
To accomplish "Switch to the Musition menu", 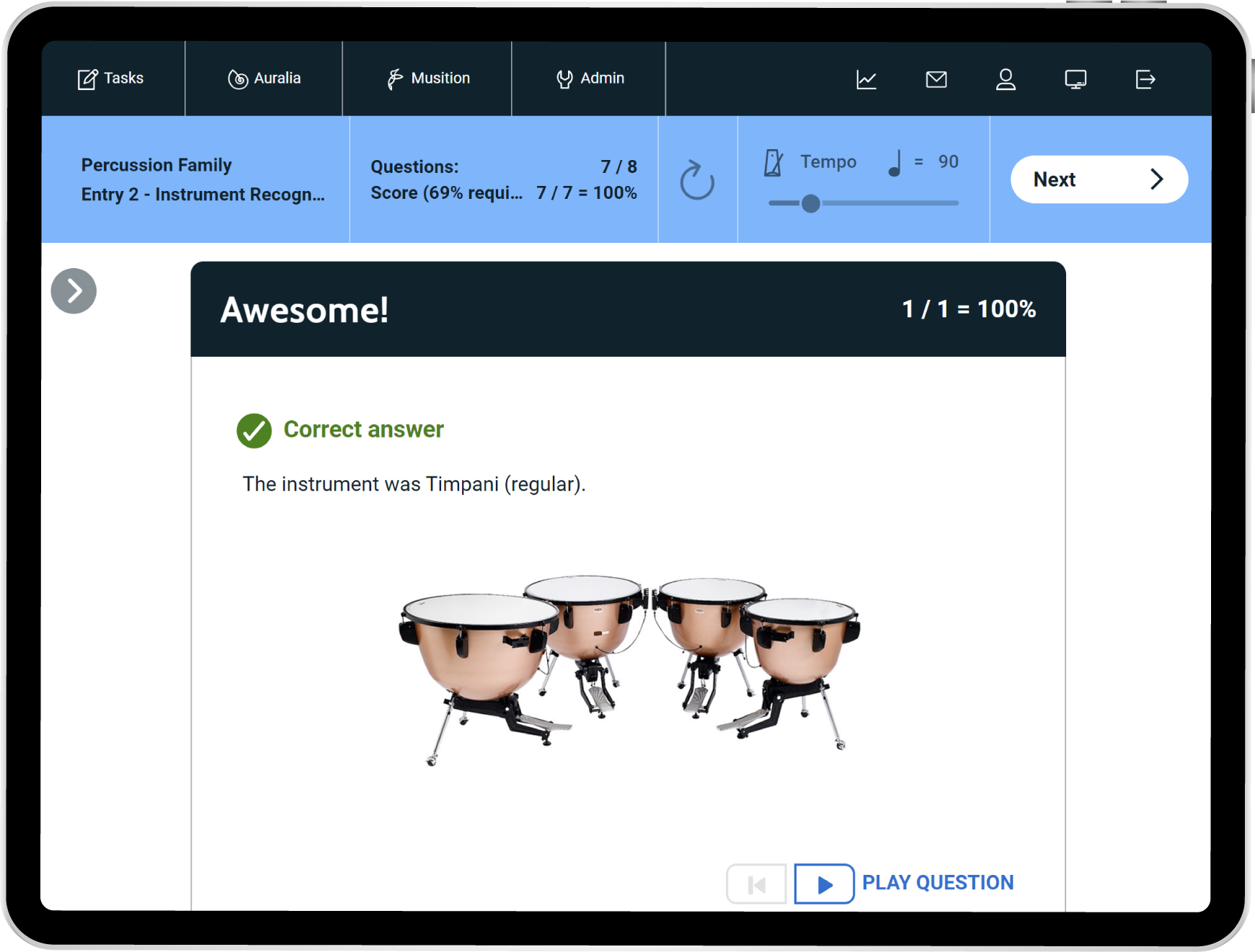I will click(428, 79).
